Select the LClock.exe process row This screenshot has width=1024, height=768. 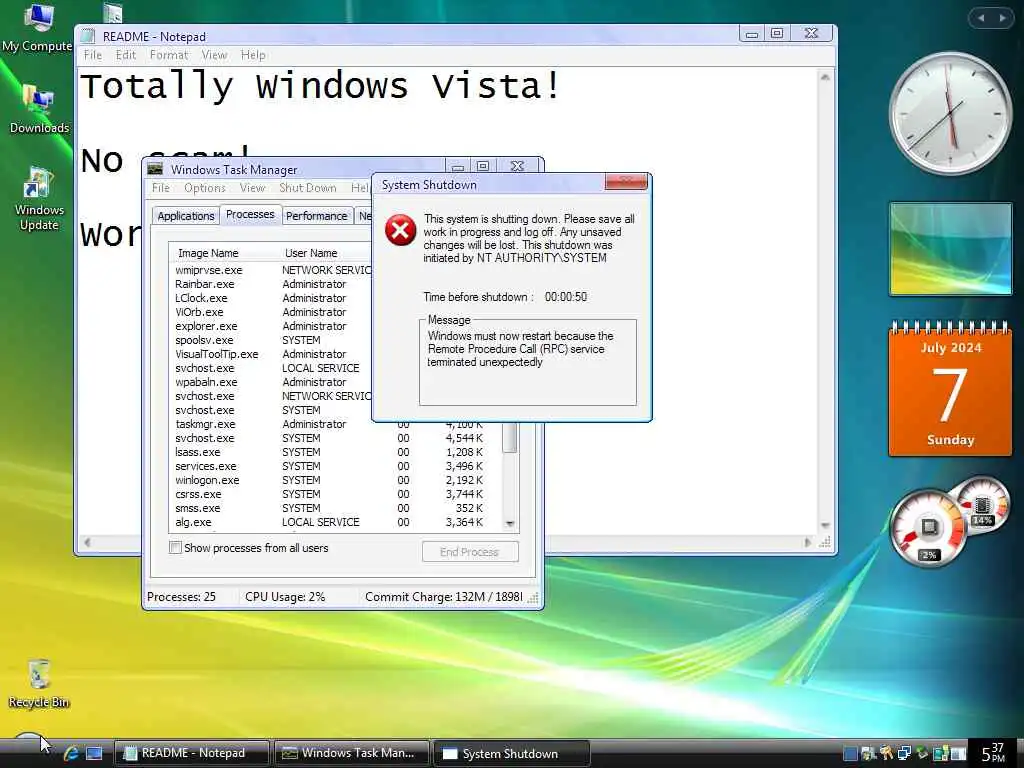point(270,298)
